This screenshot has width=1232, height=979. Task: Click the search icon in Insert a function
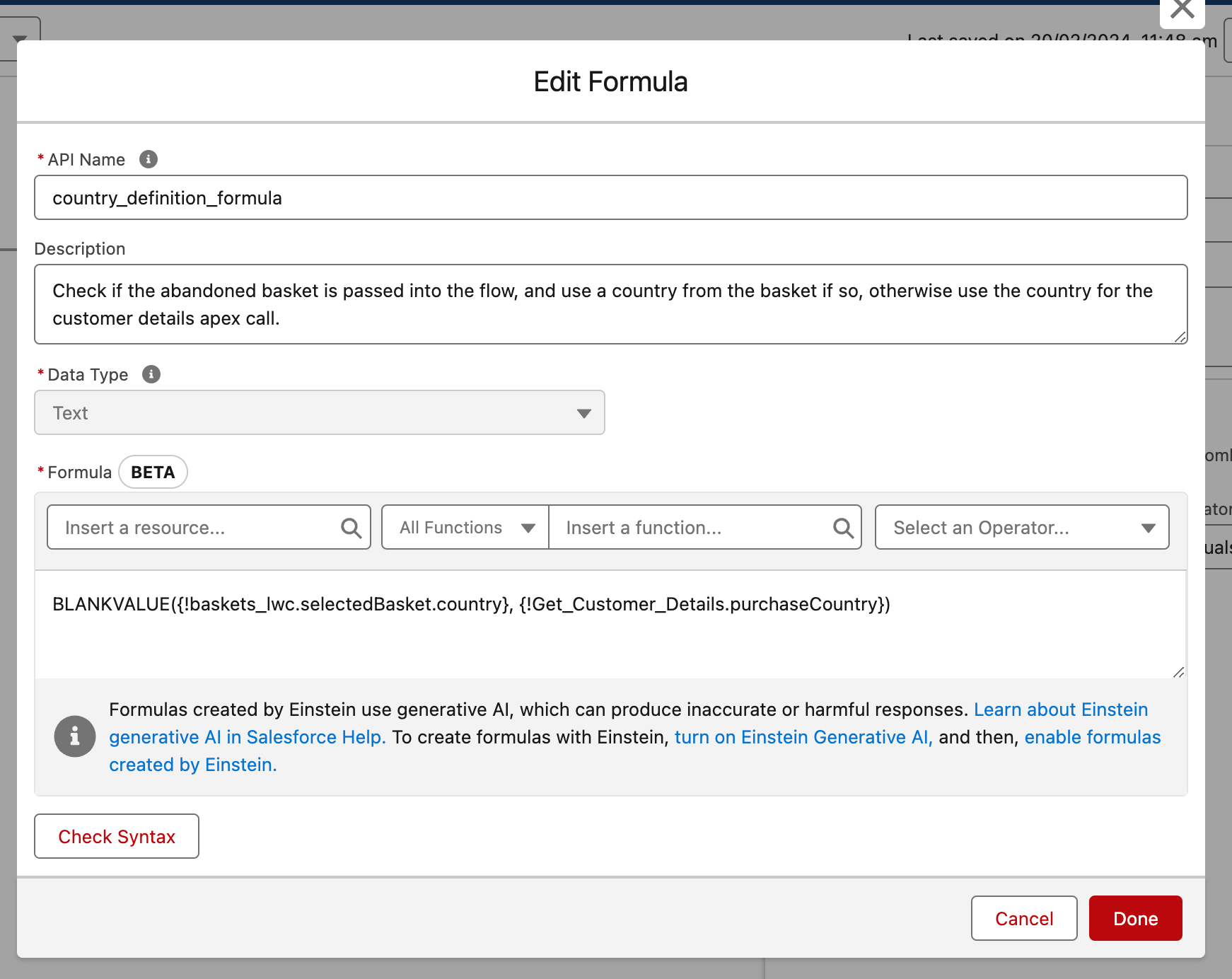point(842,528)
